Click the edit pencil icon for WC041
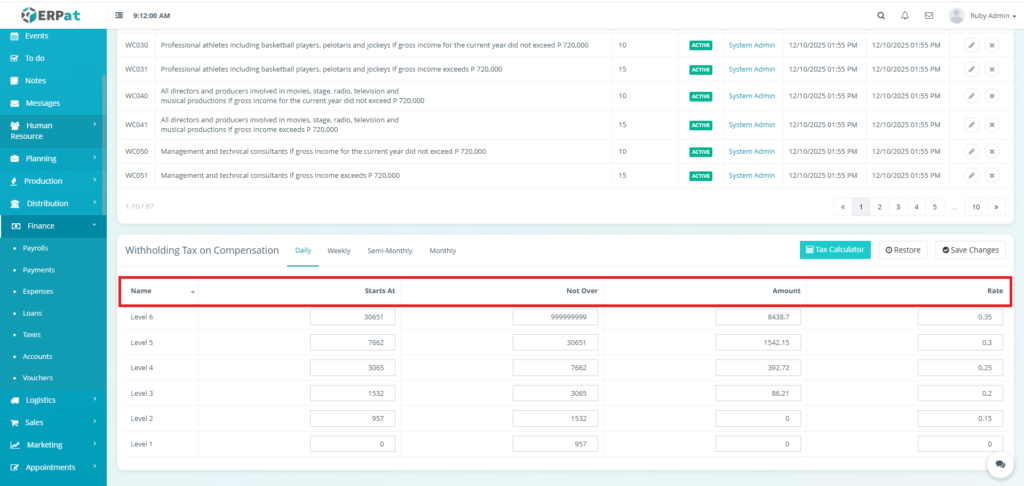 click(x=971, y=125)
